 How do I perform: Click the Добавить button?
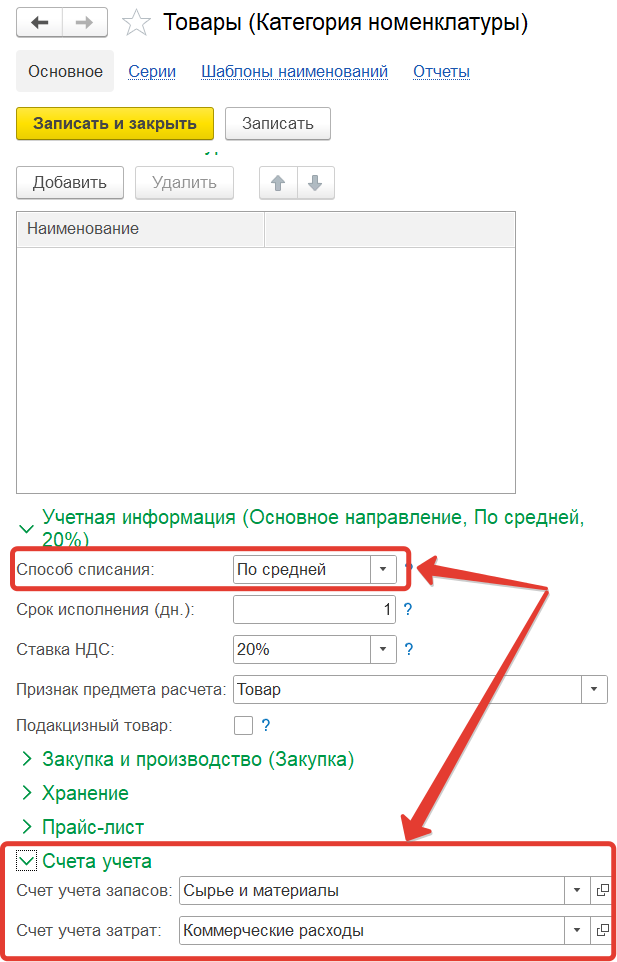point(70,183)
